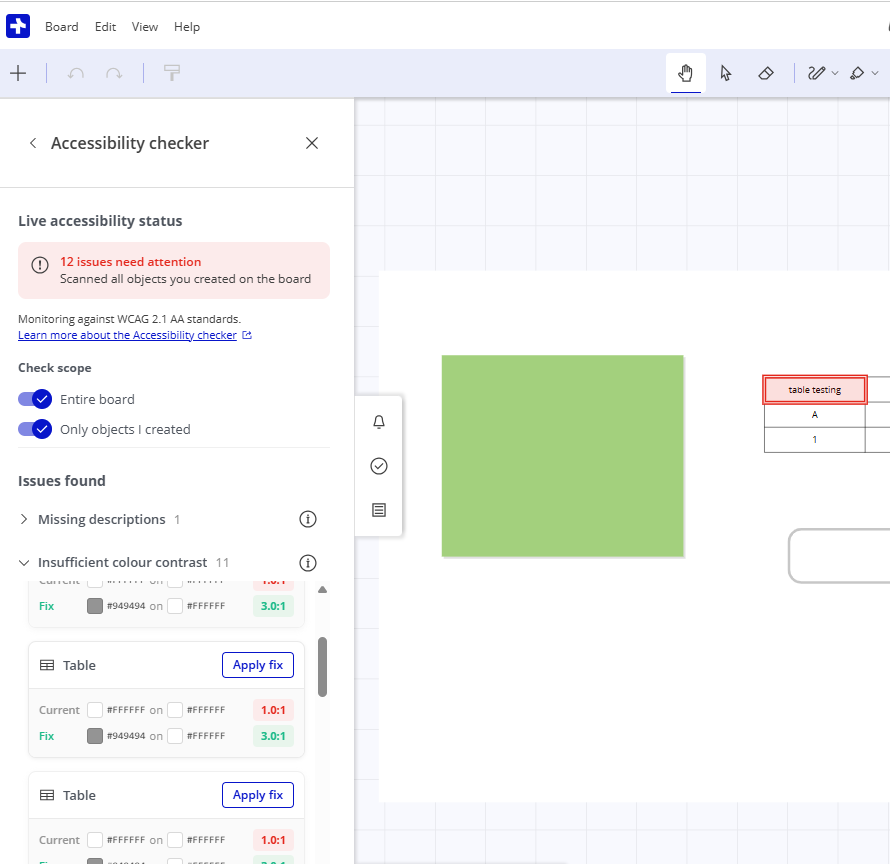
Task: Open the Edit menu
Action: point(105,27)
